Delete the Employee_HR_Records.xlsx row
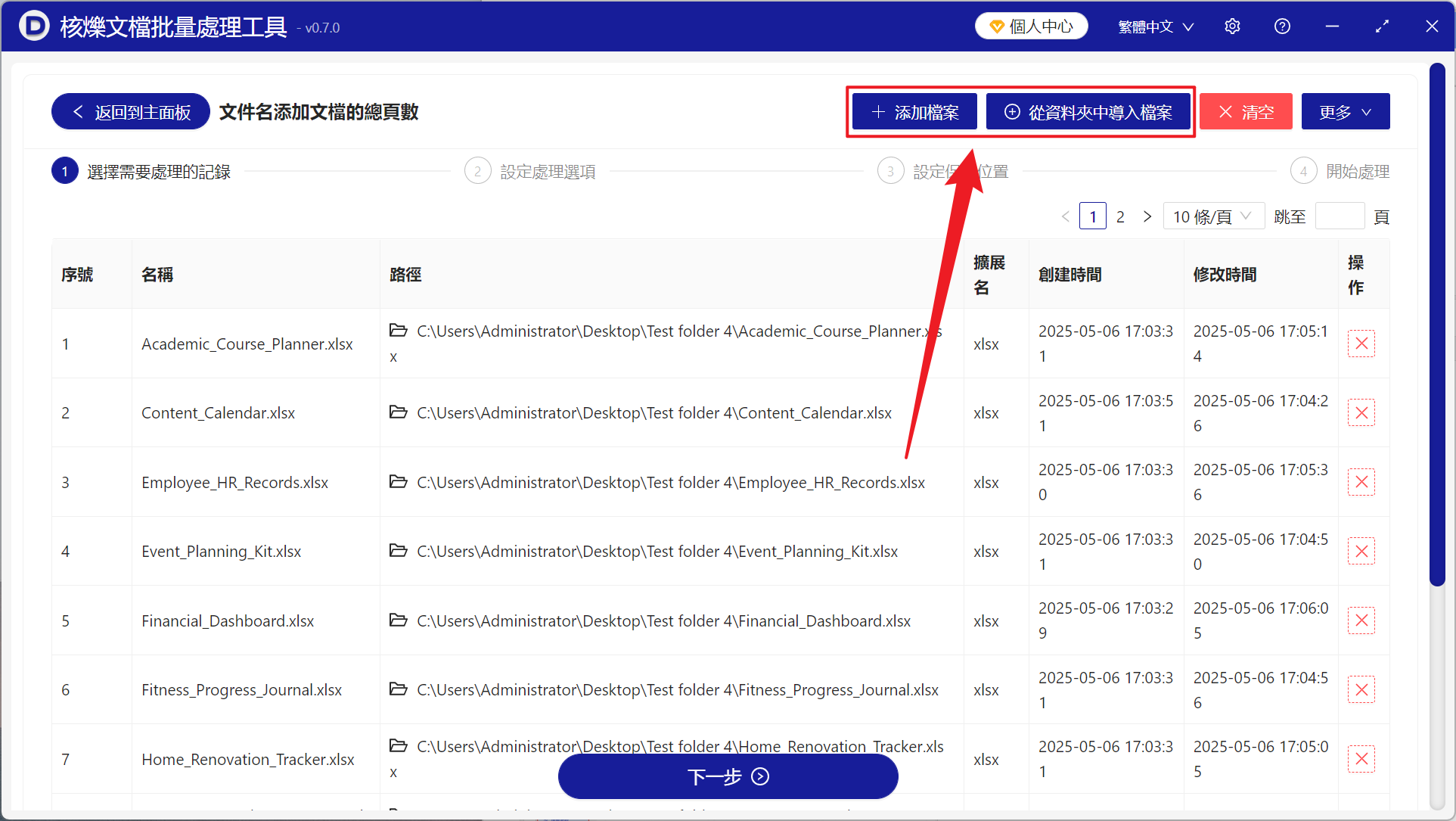This screenshot has width=1456, height=821. 1361,482
